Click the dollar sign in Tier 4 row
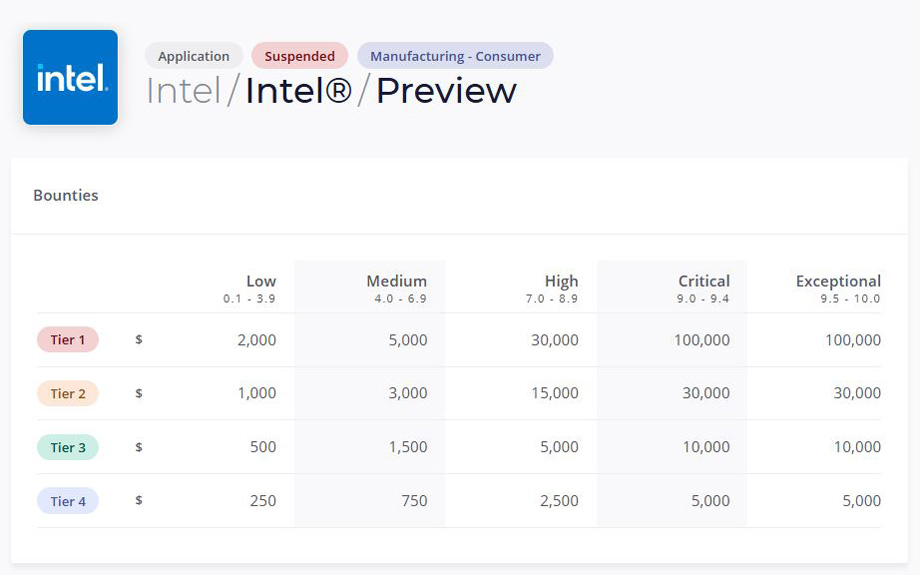Viewport: 920px width, 575px height. [x=138, y=501]
